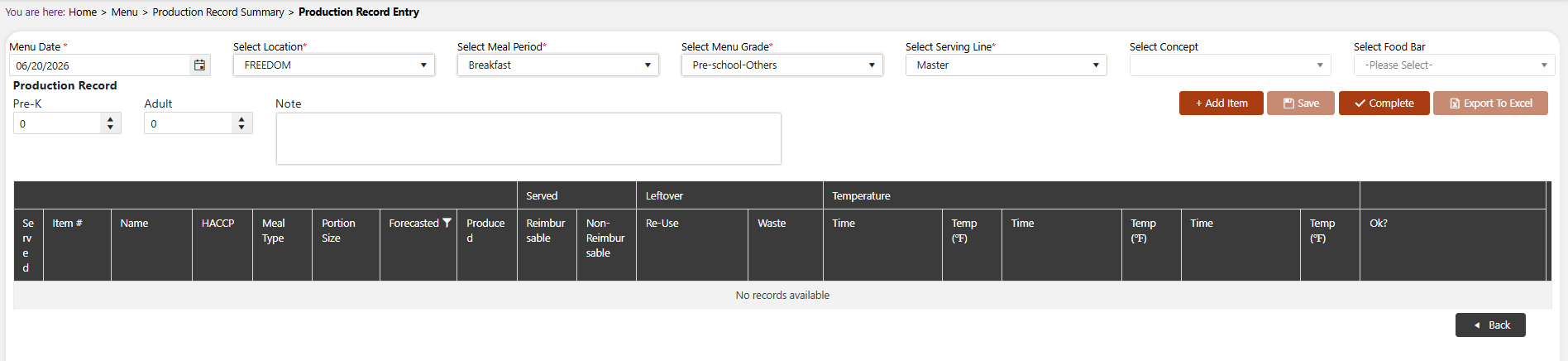Open the Select Meal Period dropdown showing Breakfast
The height and width of the screenshot is (361, 1568).
coord(558,65)
